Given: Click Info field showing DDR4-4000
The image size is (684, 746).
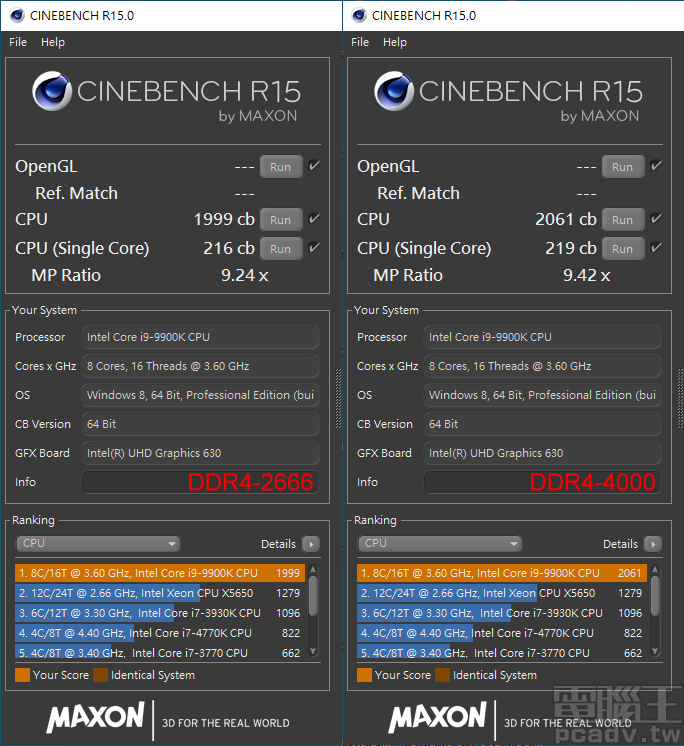Looking at the screenshot, I should [542, 482].
